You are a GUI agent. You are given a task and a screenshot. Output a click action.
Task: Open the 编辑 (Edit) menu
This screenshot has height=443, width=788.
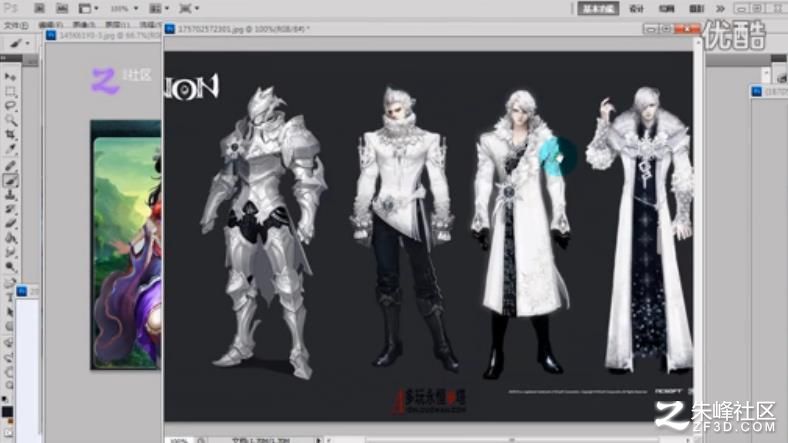tap(50, 25)
